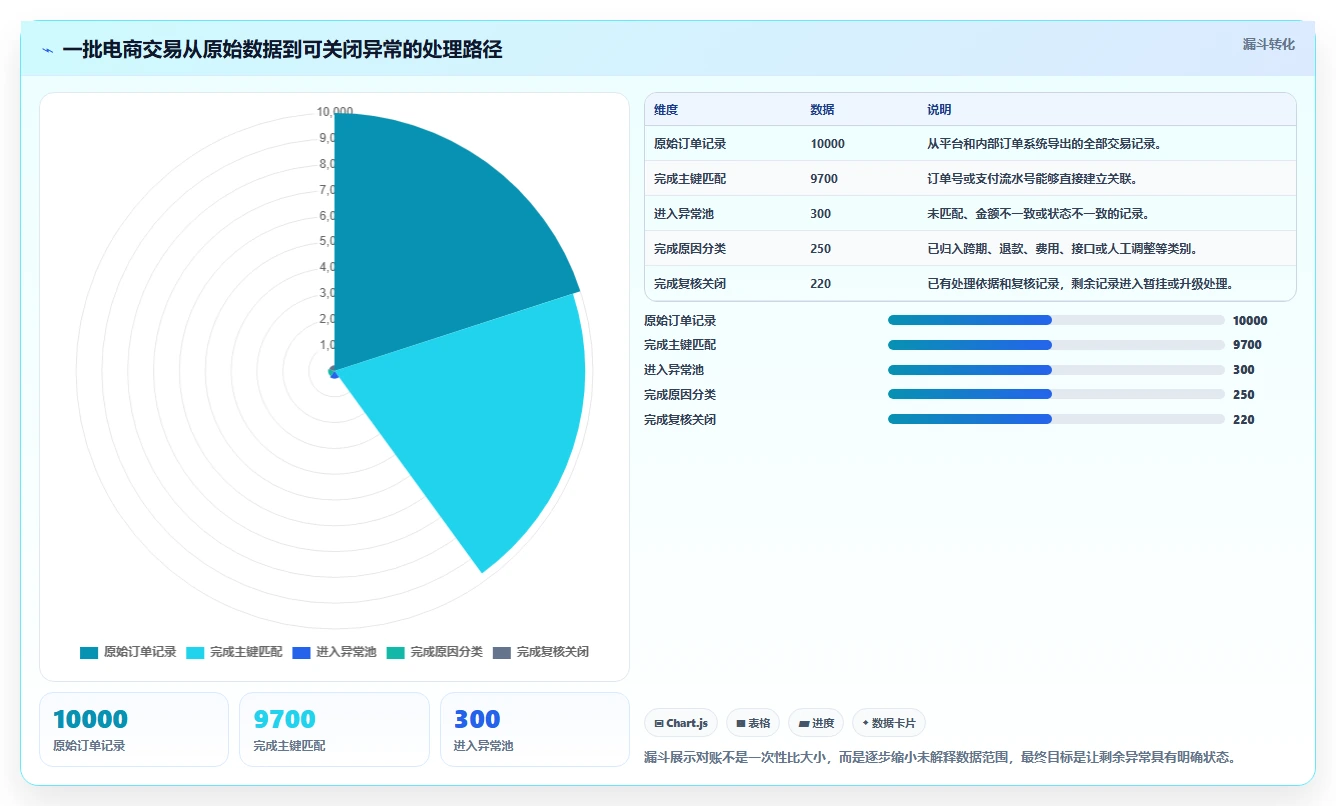The height and width of the screenshot is (806, 1336).
Task: Click the 250 value in the table
Action: click(x=820, y=249)
